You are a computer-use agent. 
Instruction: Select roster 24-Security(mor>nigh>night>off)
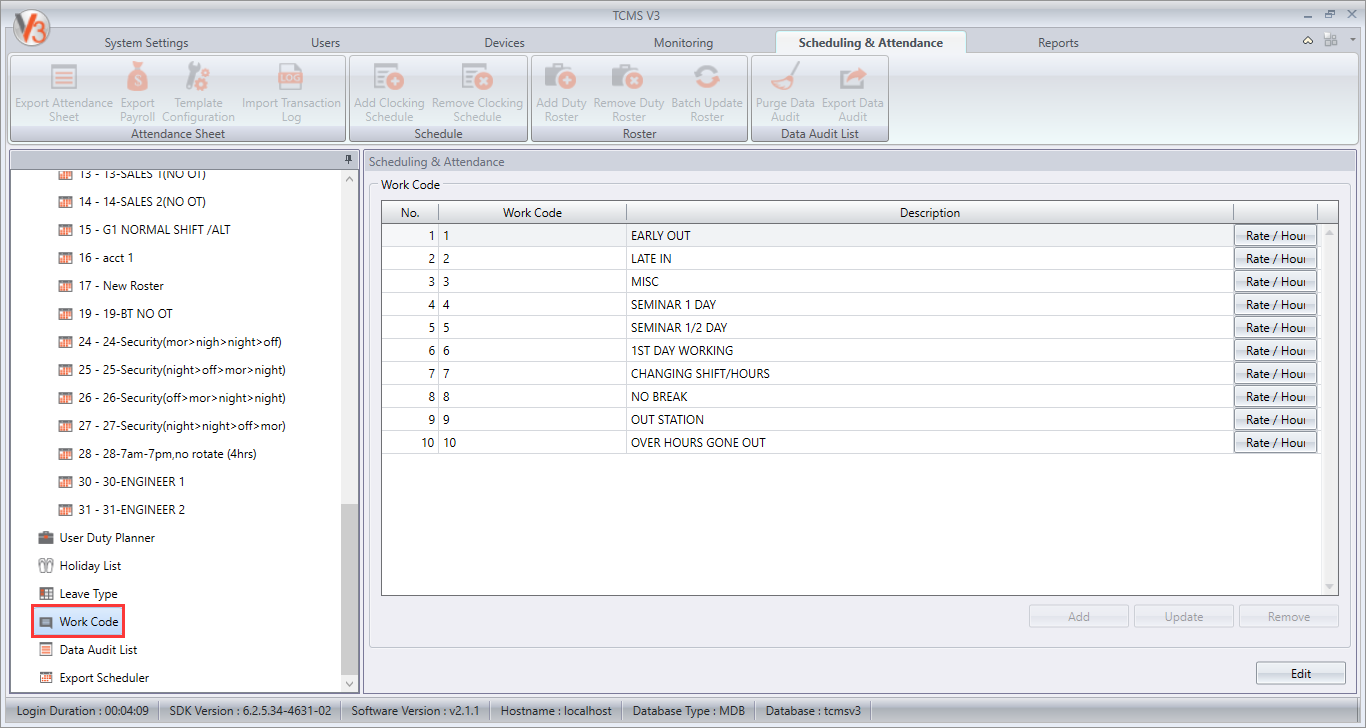(x=180, y=342)
